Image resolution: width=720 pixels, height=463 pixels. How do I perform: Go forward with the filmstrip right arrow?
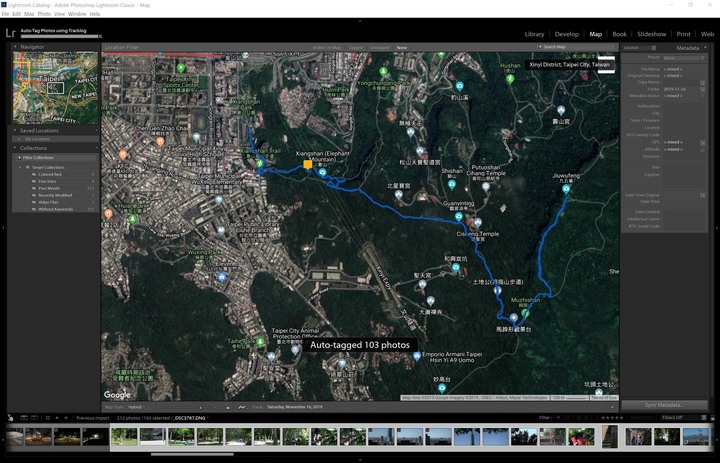tap(66, 418)
